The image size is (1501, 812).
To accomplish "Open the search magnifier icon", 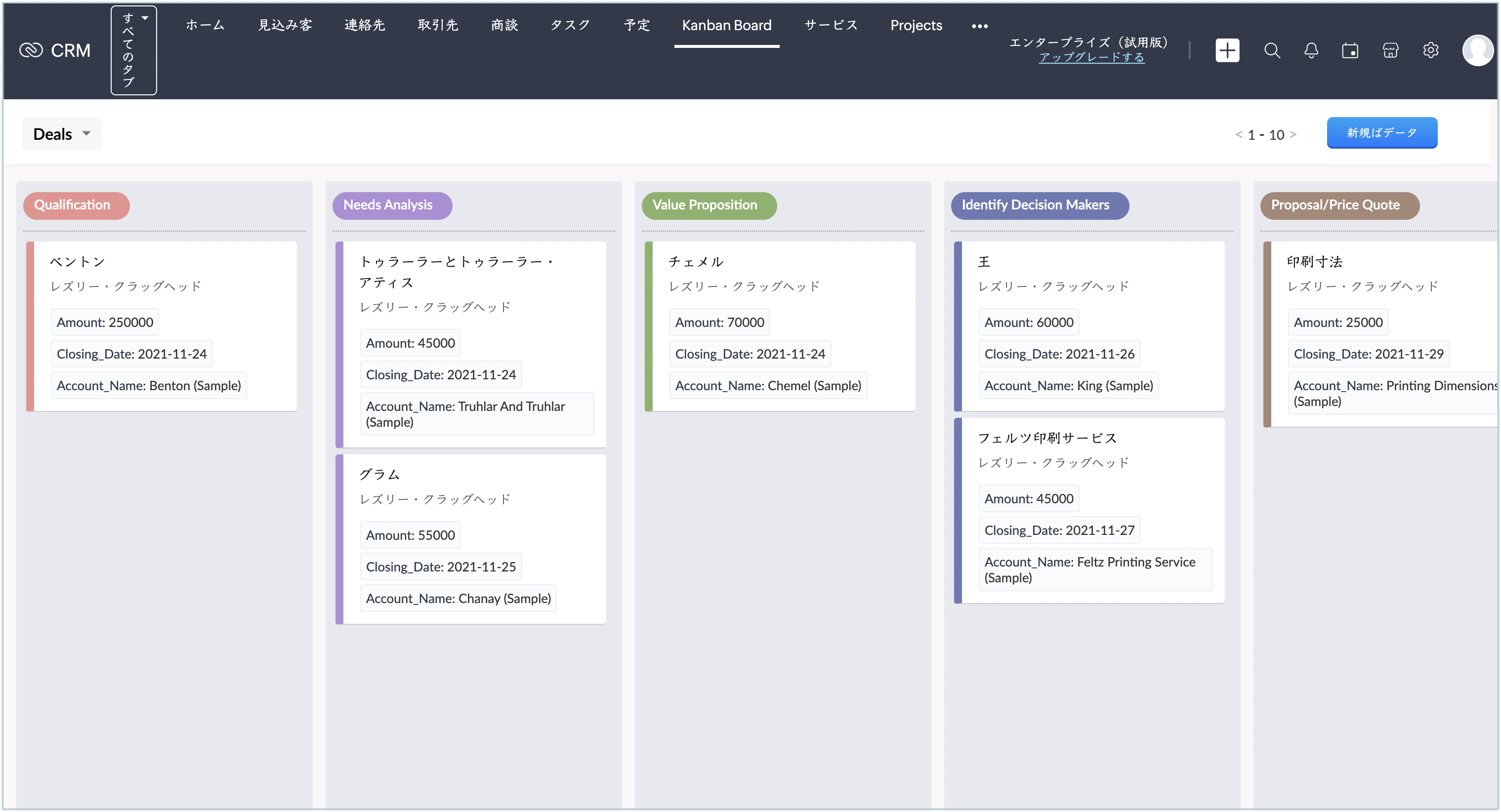I will [1271, 51].
